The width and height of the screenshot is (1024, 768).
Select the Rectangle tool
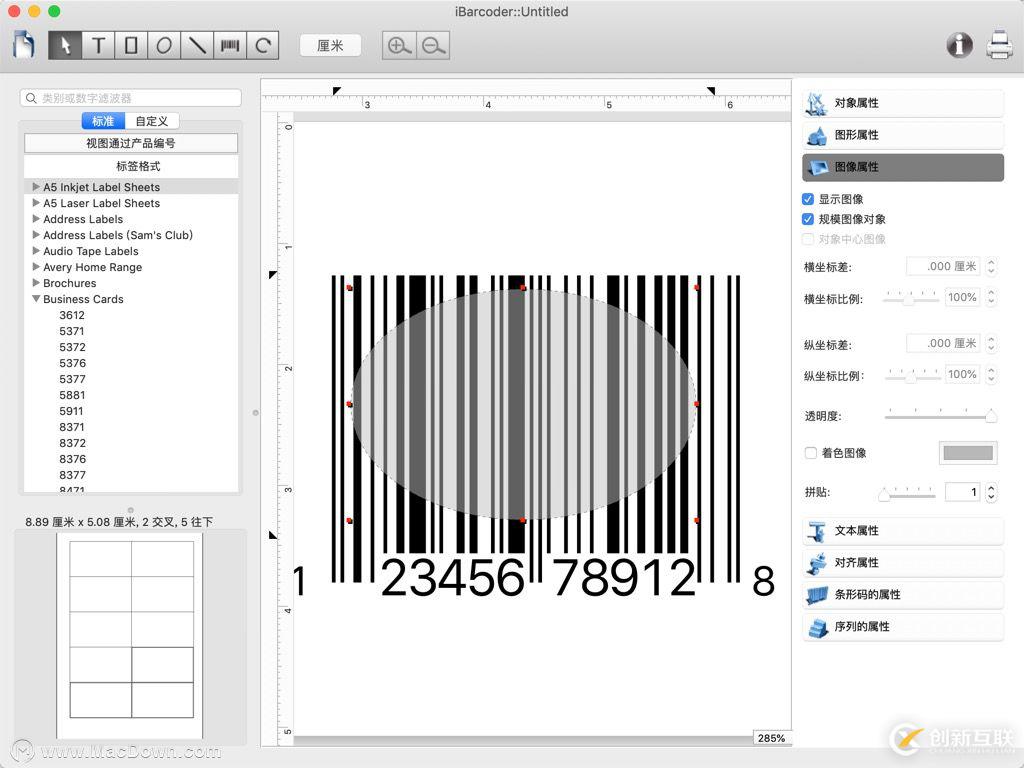pyautogui.click(x=131, y=45)
